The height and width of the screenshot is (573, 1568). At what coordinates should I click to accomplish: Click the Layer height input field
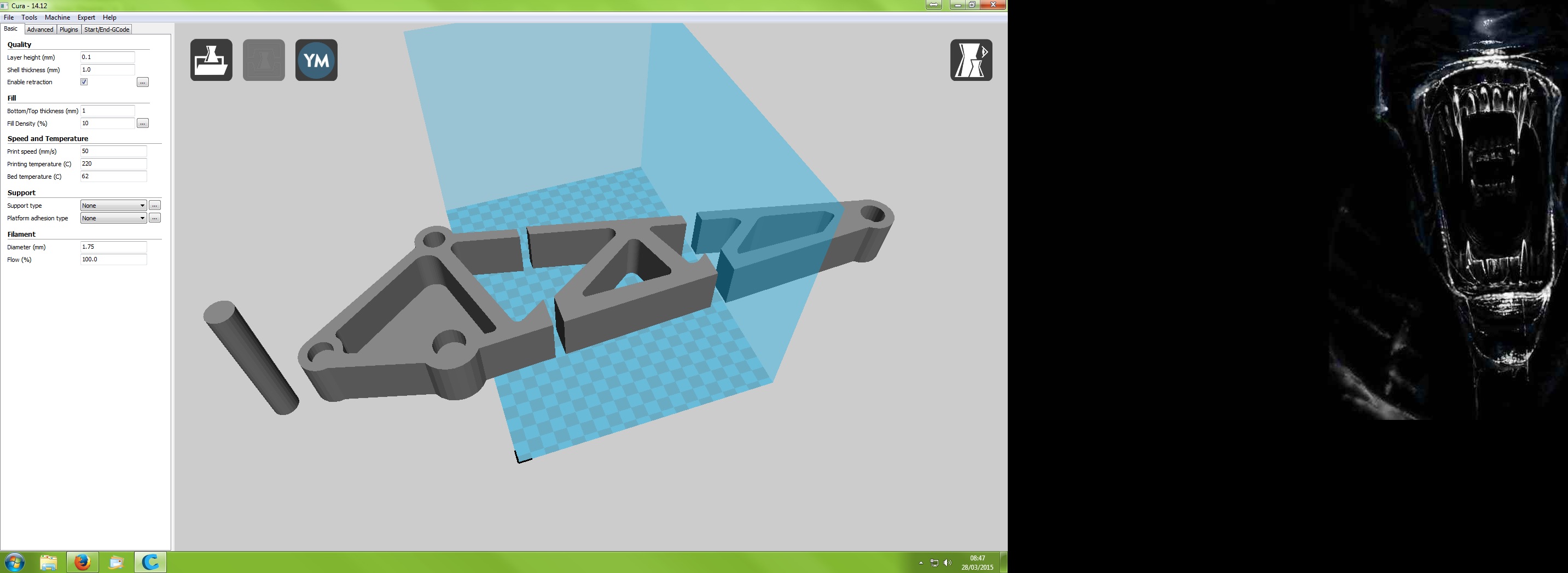tap(107, 57)
